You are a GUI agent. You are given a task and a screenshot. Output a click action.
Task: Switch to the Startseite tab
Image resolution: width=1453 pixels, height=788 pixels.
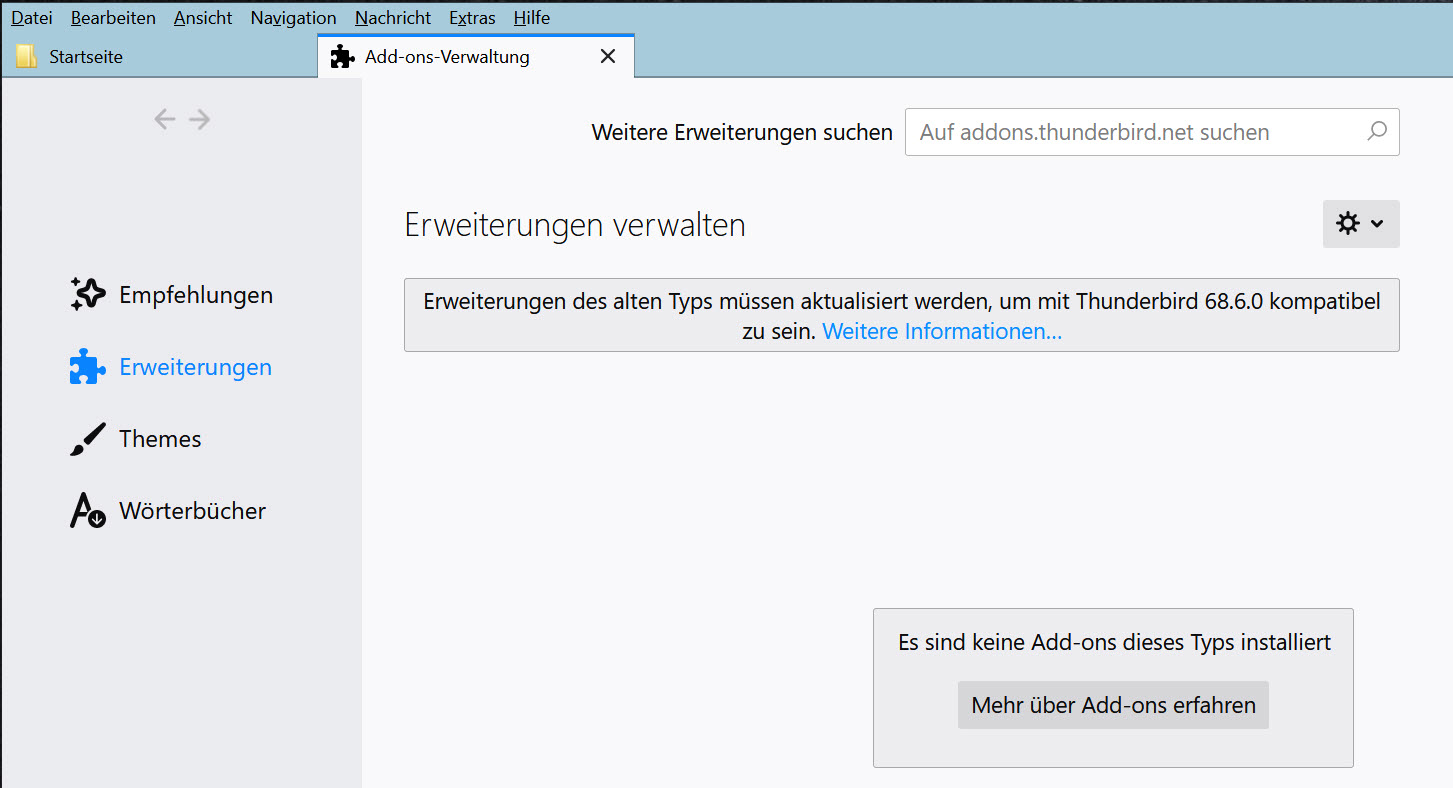[x=160, y=57]
